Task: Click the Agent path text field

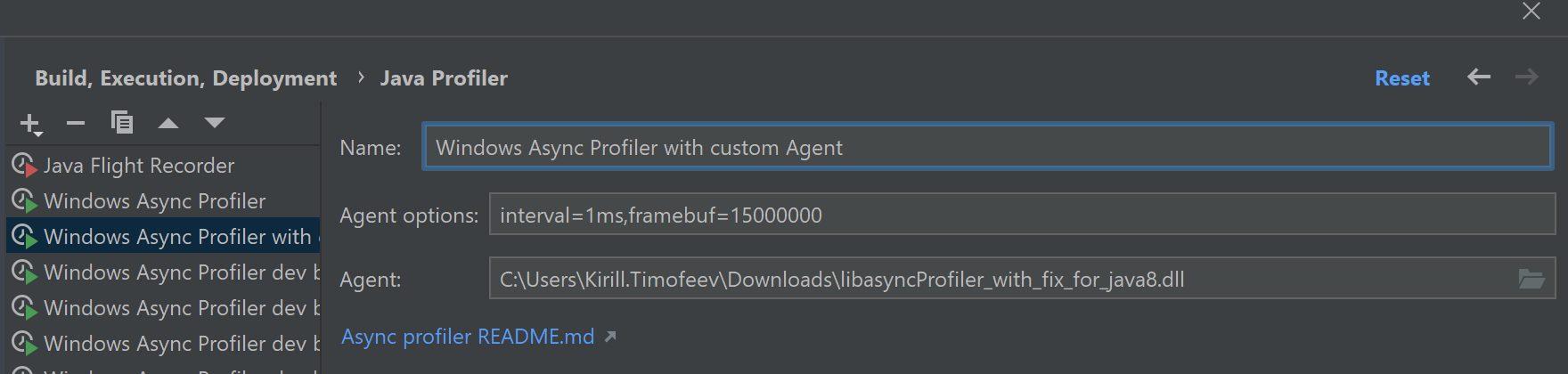Action: (1002, 279)
